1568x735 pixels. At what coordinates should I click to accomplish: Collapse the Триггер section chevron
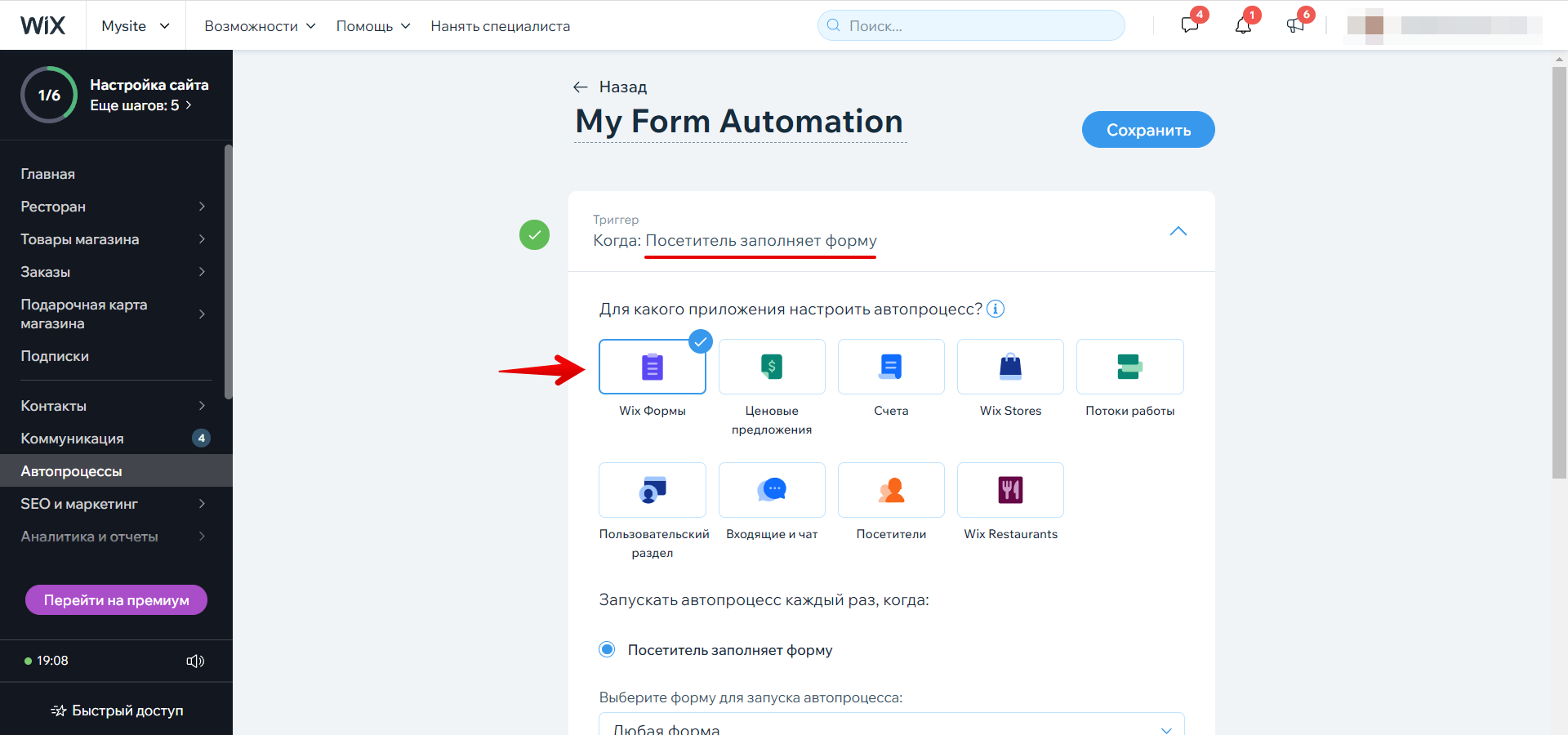(x=1178, y=231)
